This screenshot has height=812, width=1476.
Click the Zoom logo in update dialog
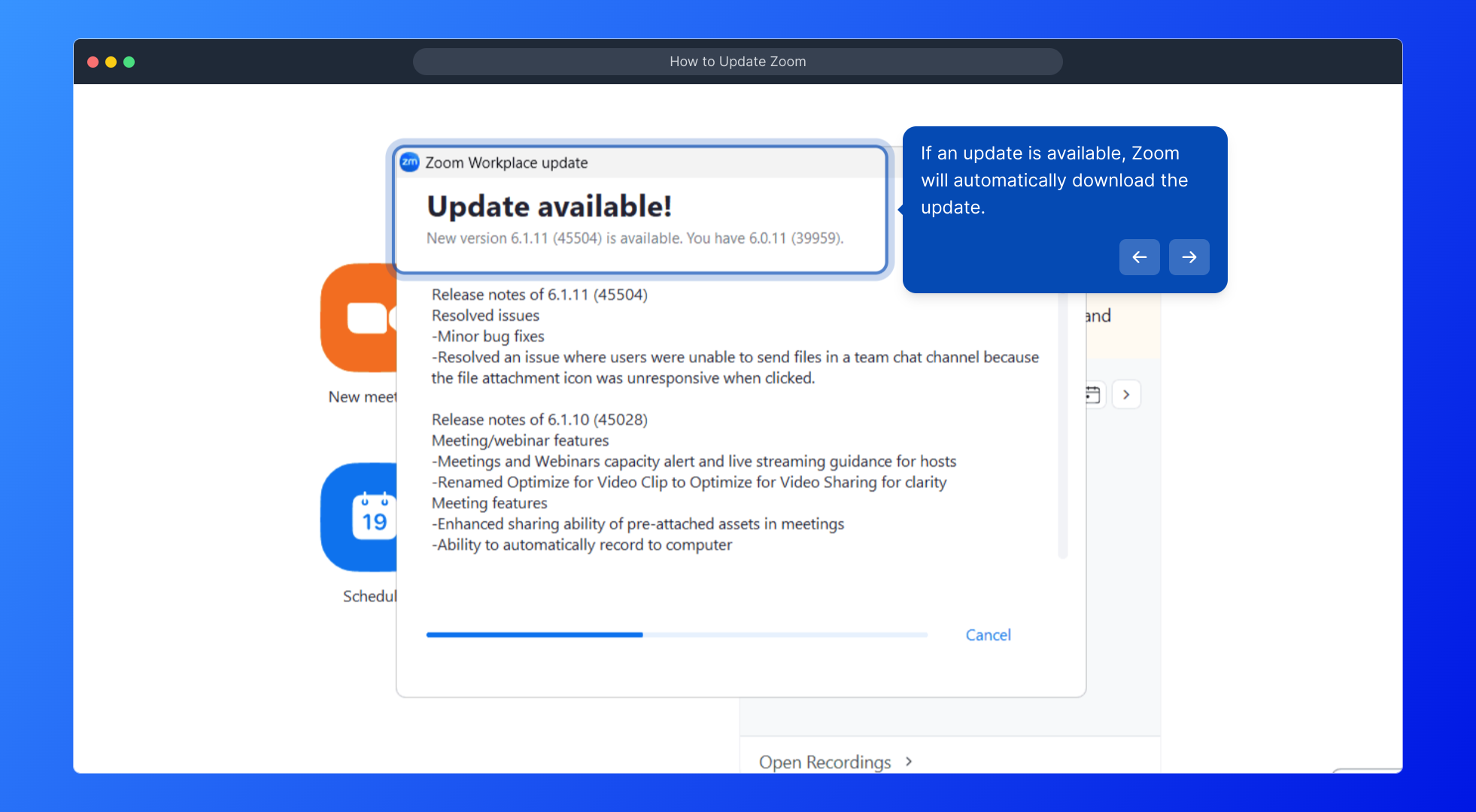tap(410, 162)
